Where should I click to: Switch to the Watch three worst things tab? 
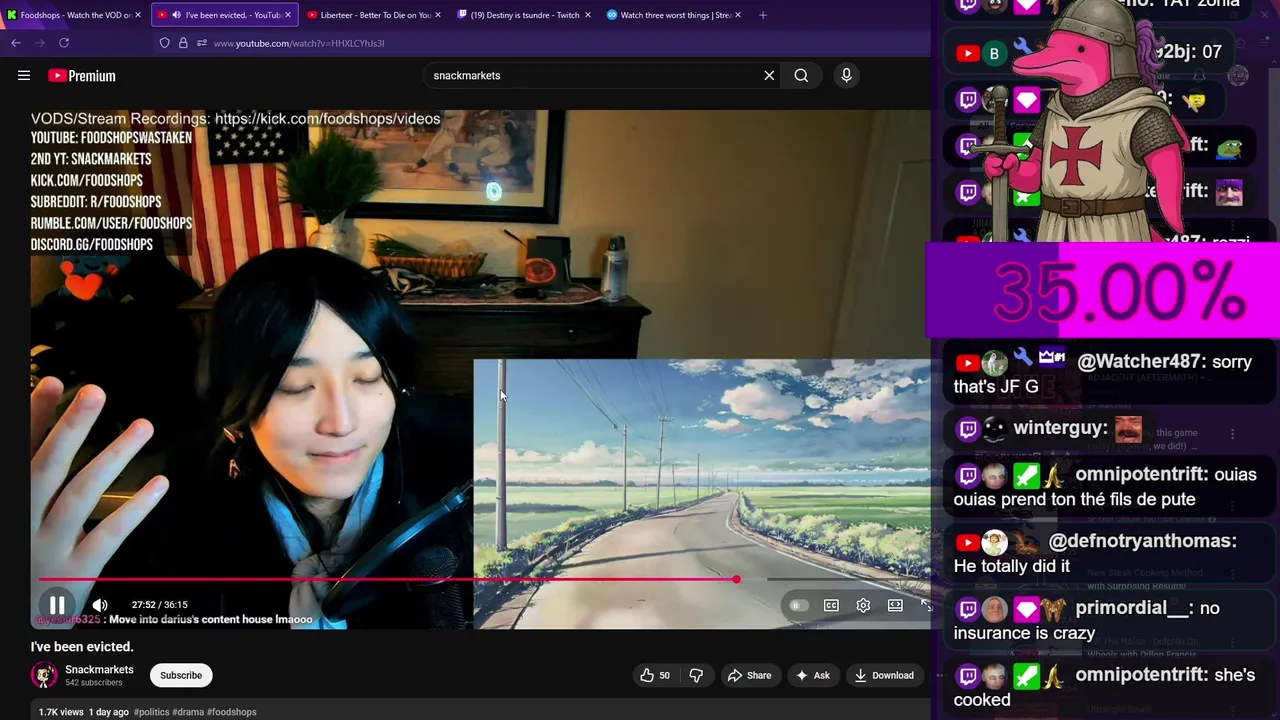[674, 15]
